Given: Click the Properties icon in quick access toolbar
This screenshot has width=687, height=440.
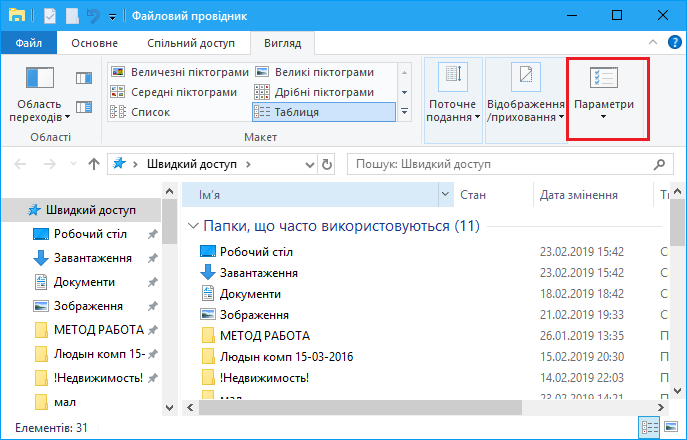Looking at the screenshot, I should [50, 16].
